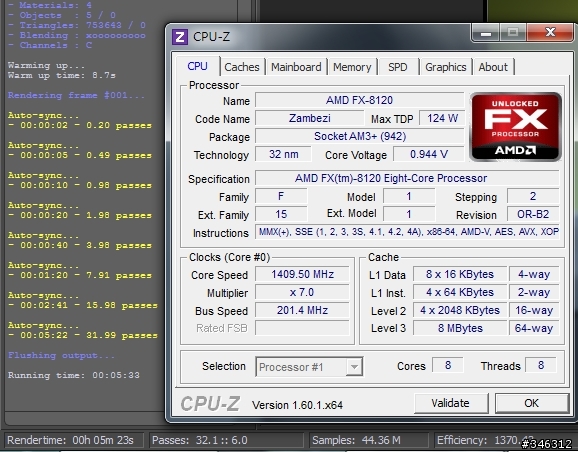
Task: Click the CPU-Z purple Z title icon
Action: pos(180,37)
